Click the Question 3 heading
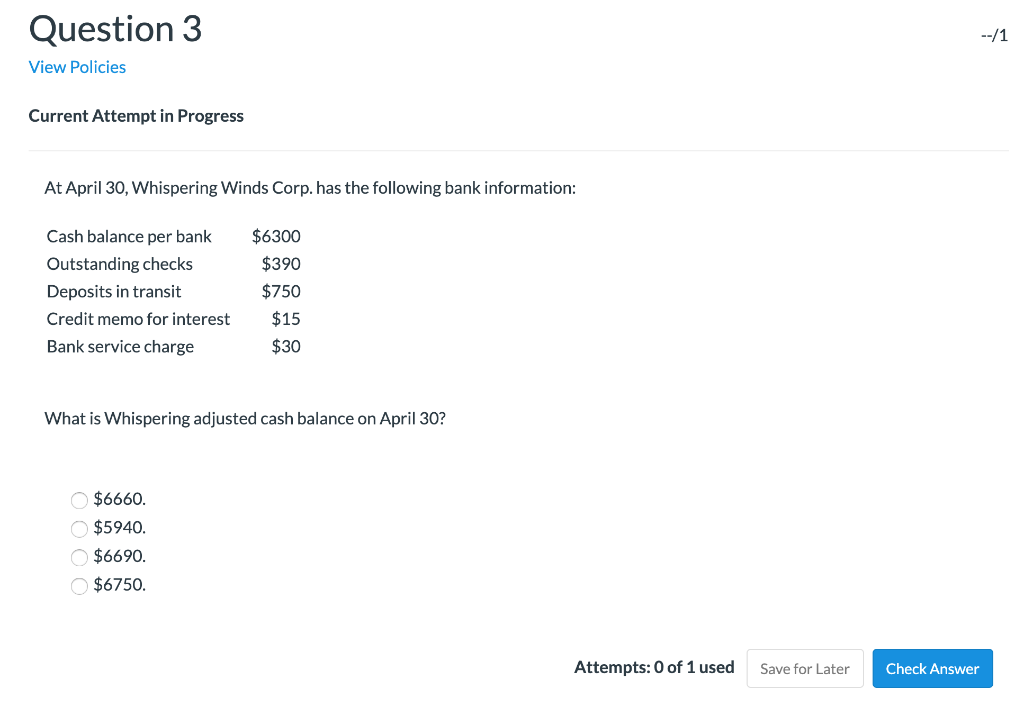 point(114,29)
